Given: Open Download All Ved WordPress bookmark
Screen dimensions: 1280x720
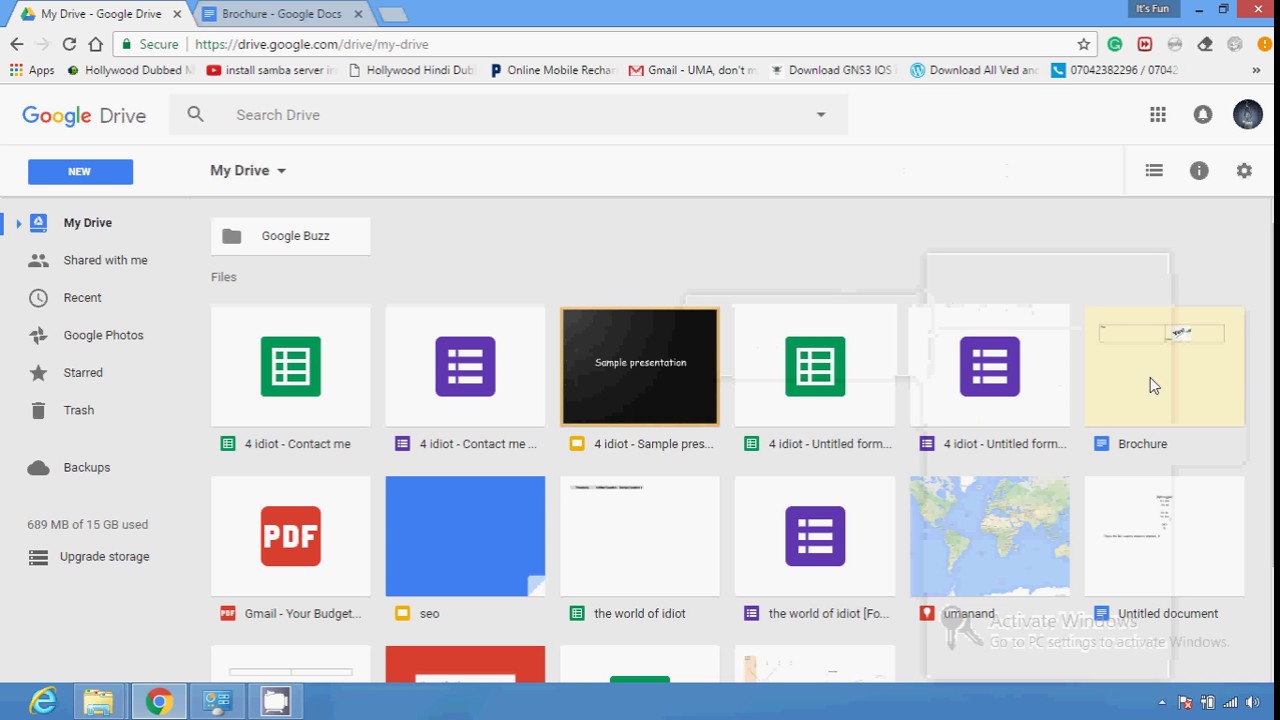Looking at the screenshot, I should pyautogui.click(x=974, y=70).
